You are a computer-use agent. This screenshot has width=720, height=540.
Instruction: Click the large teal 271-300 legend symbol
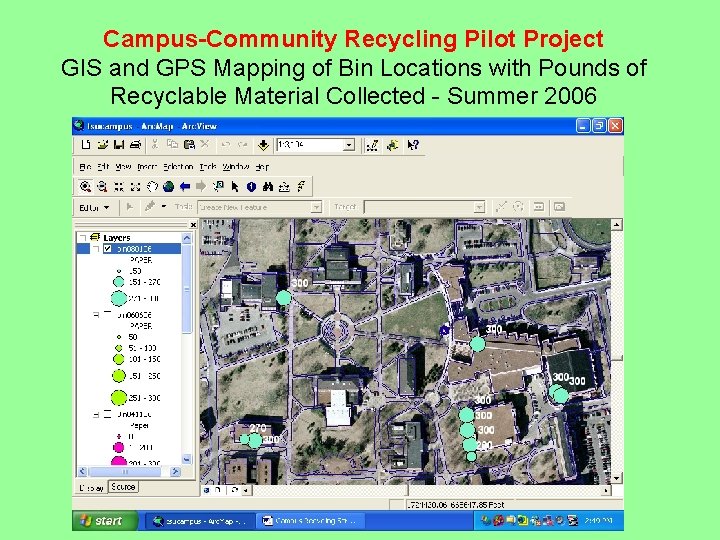(x=119, y=298)
